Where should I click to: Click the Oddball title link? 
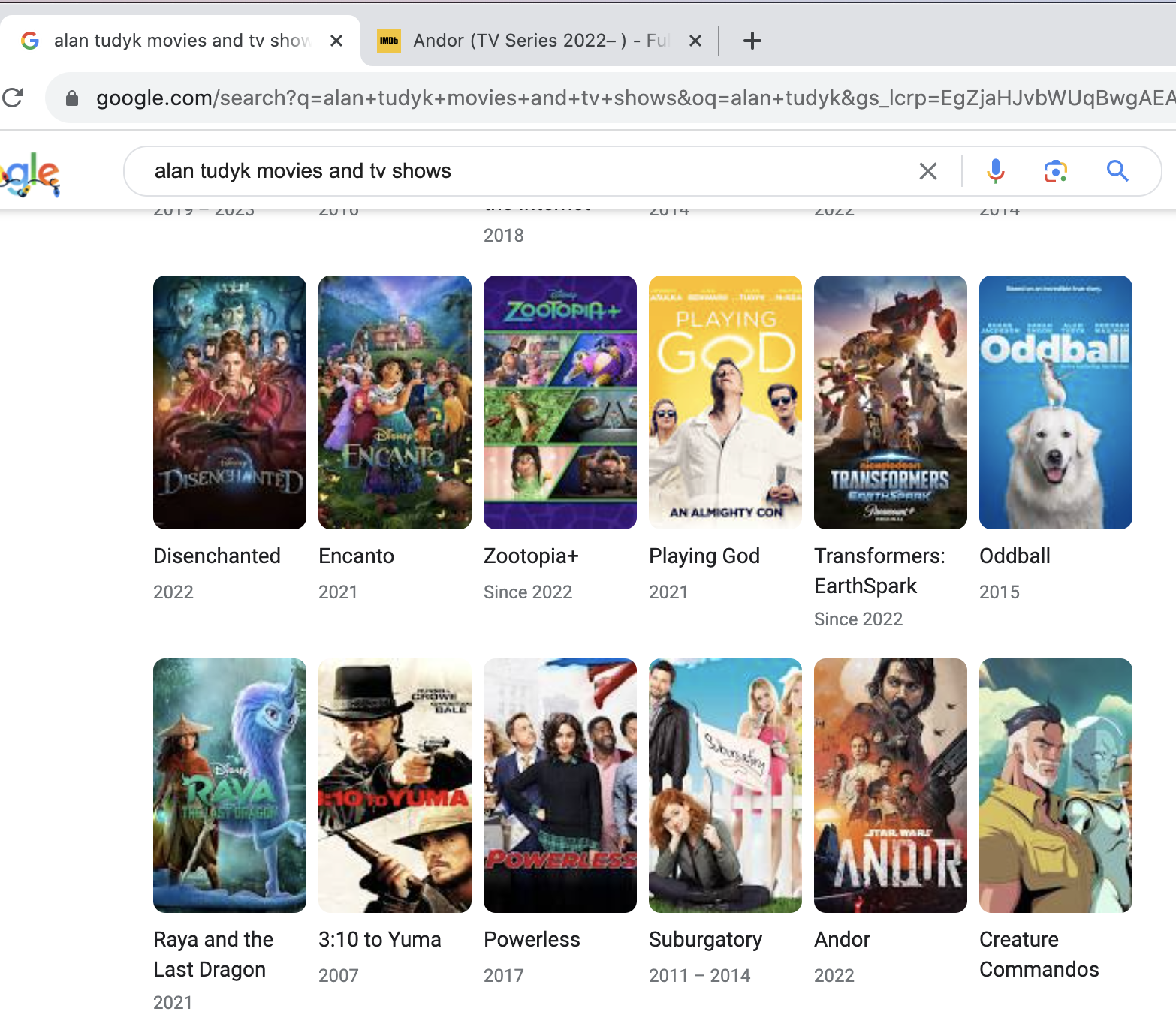(1015, 556)
